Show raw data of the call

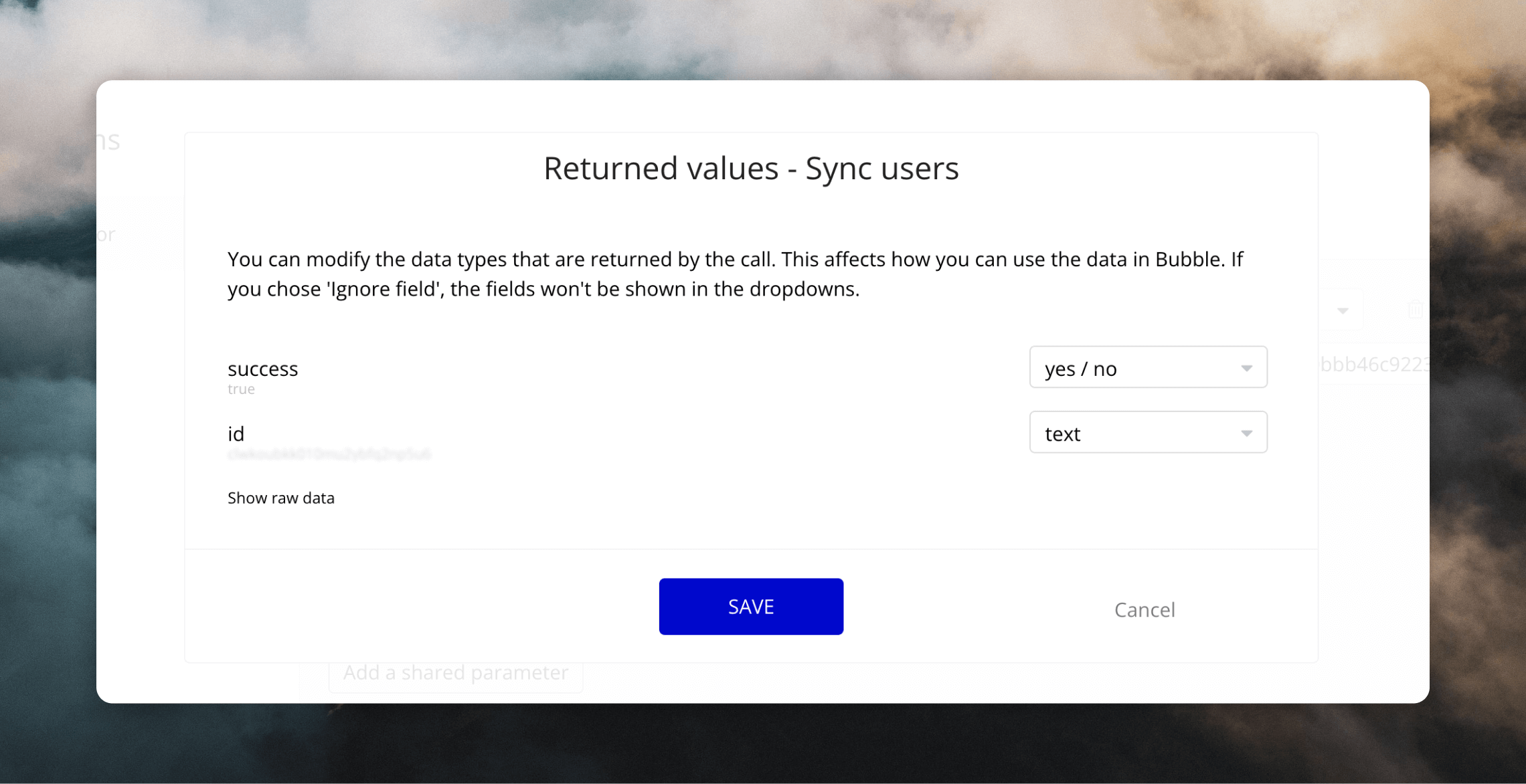click(x=281, y=498)
